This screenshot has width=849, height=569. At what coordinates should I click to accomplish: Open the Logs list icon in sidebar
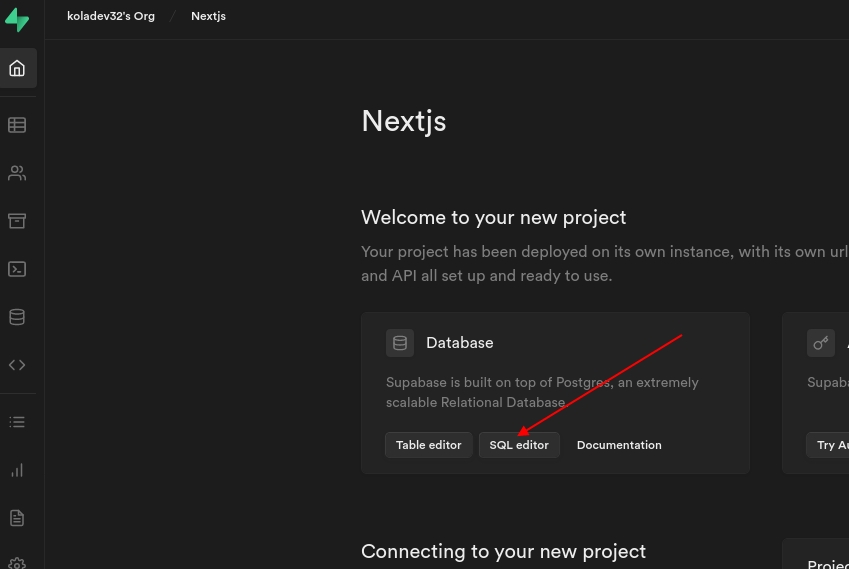click(x=17, y=422)
